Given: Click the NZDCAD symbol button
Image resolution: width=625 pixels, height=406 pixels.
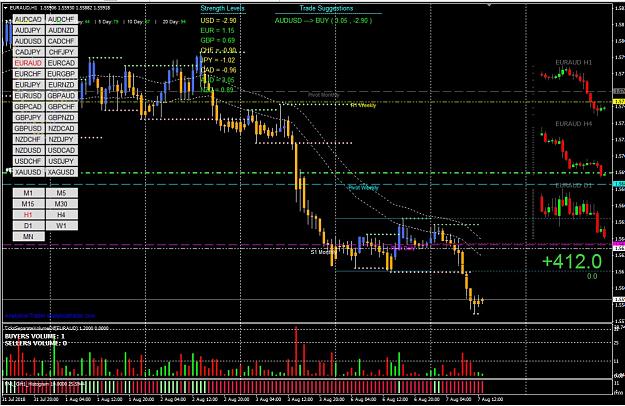Looking at the screenshot, I should point(61,128).
